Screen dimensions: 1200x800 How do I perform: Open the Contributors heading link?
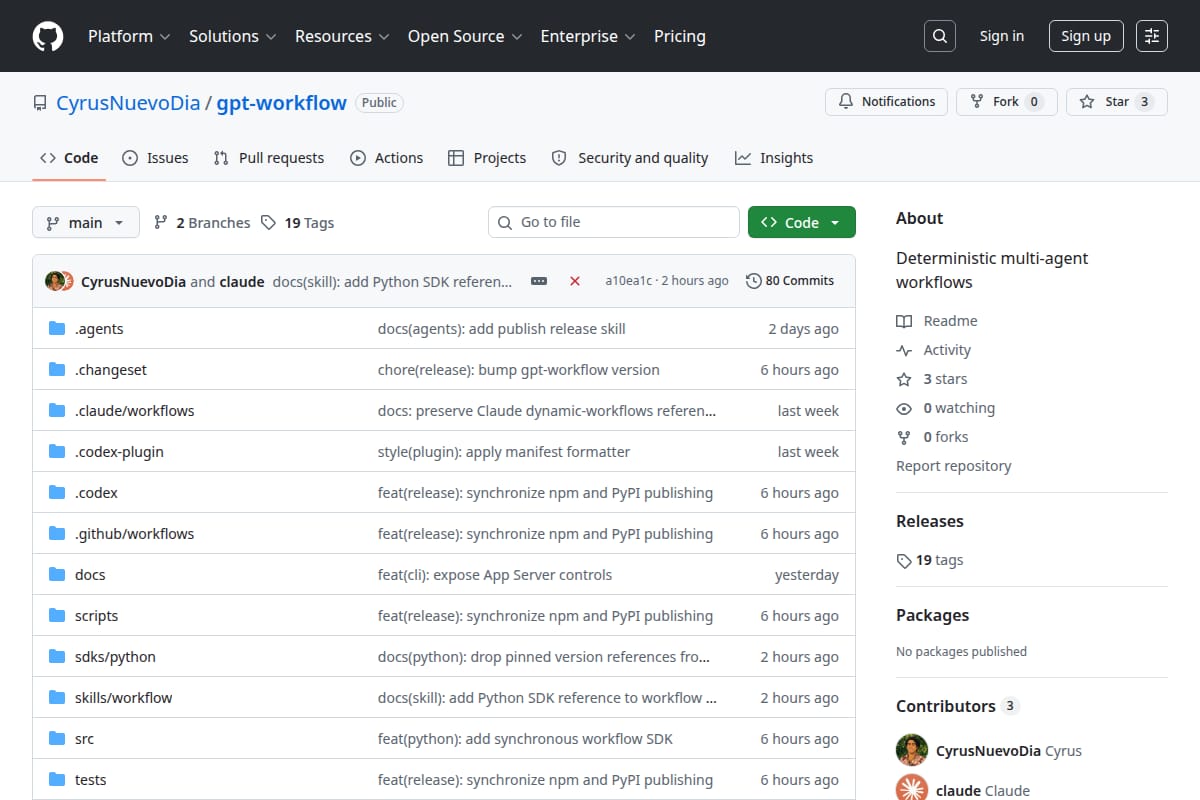pyautogui.click(x=957, y=706)
